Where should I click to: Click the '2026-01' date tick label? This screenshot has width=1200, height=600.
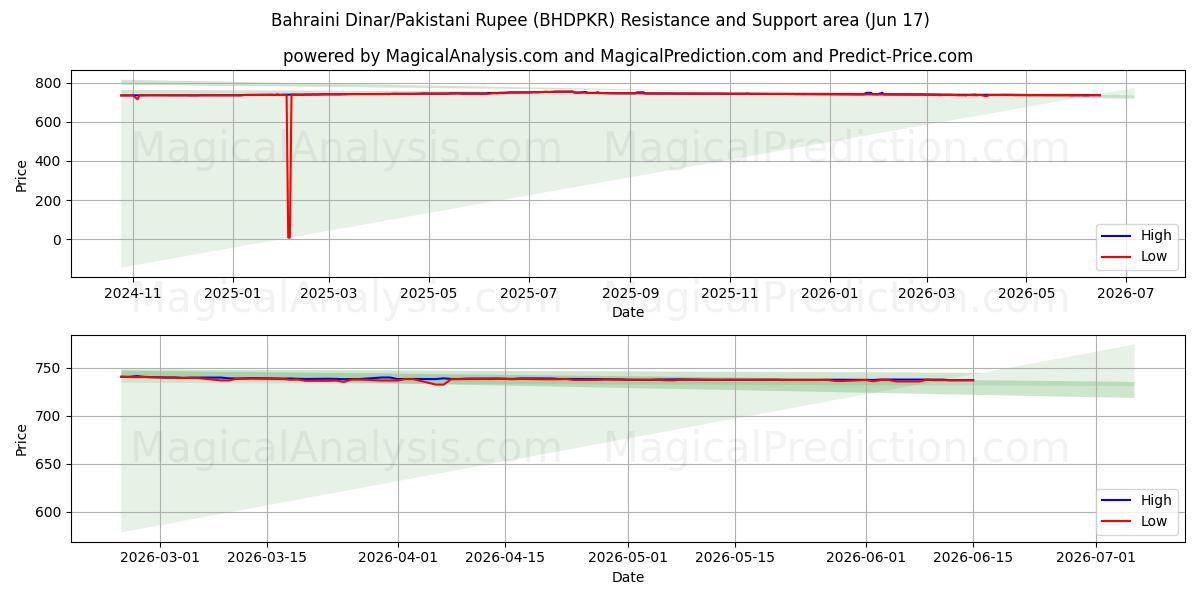pos(830,295)
